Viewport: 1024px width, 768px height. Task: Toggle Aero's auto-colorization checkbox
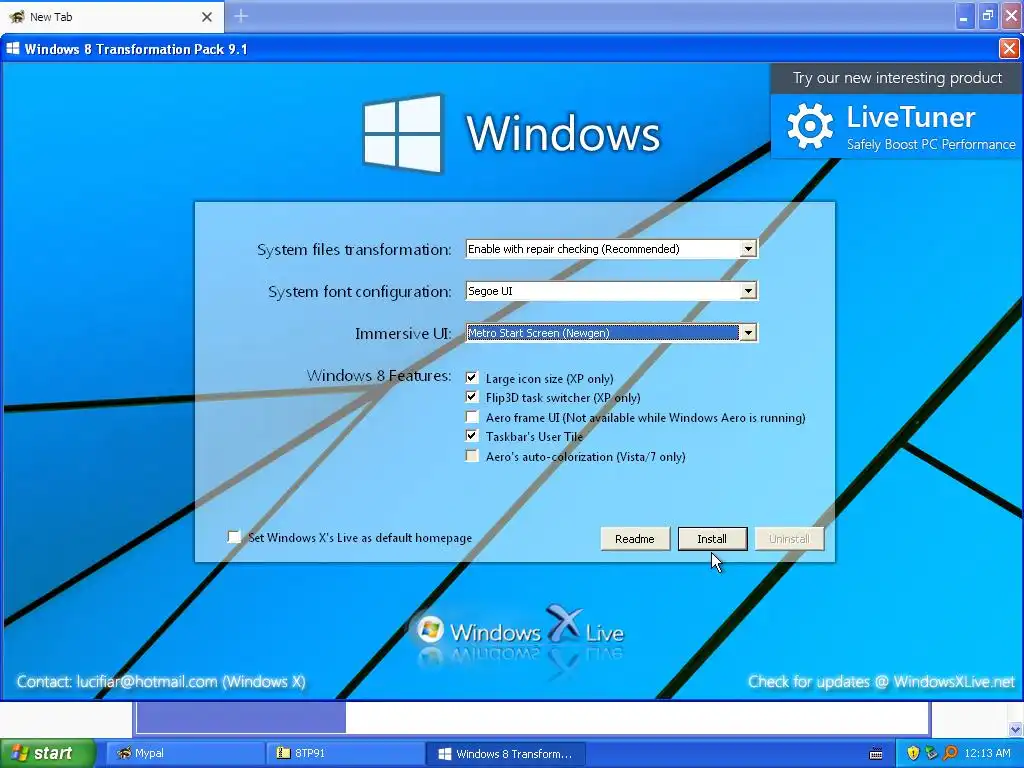472,455
